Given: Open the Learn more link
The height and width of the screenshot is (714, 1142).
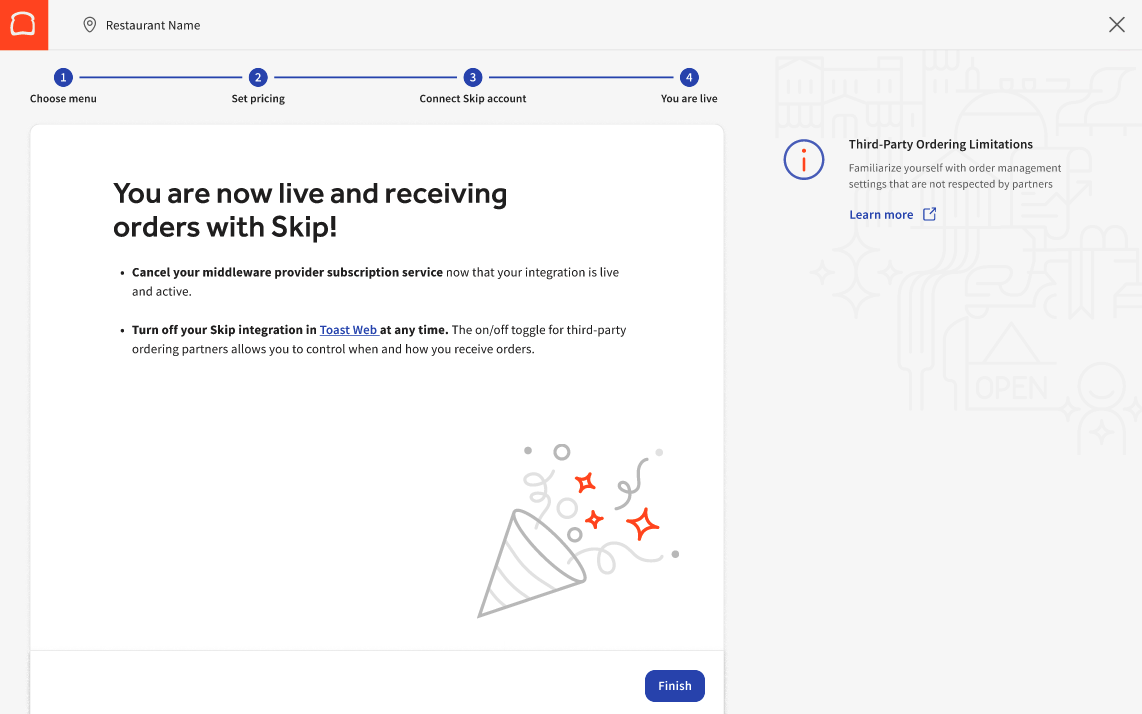Looking at the screenshot, I should pos(881,215).
